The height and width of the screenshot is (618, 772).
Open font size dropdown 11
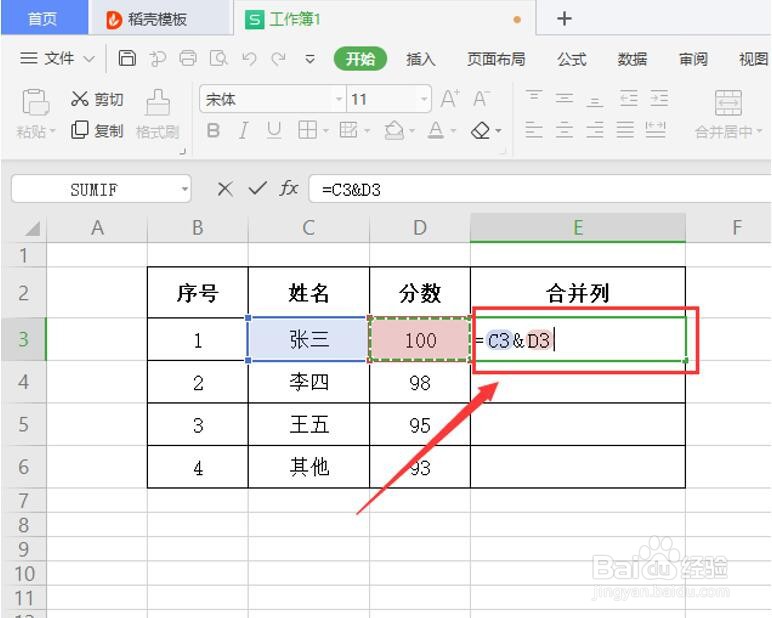(x=424, y=99)
